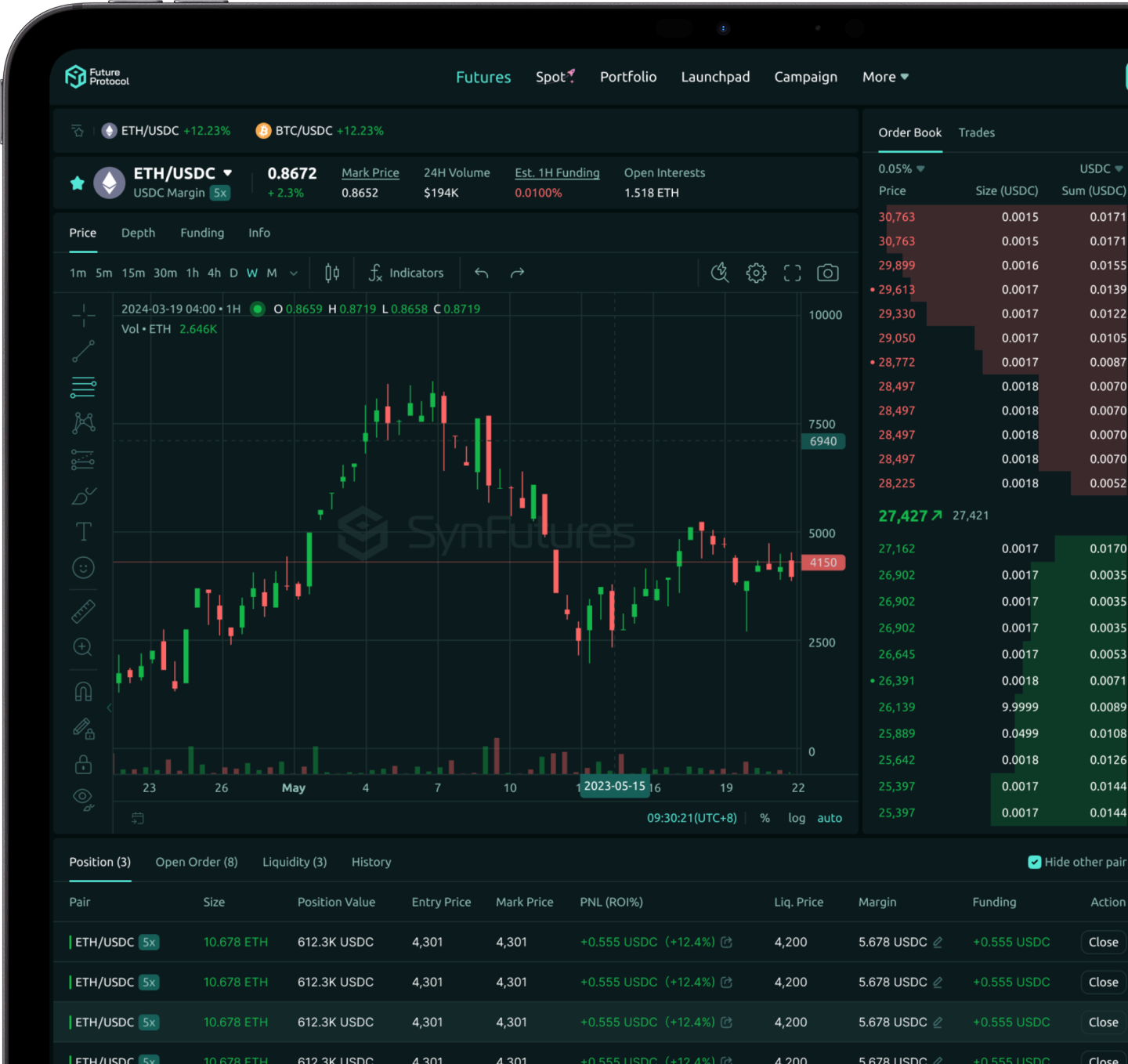This screenshot has height=1064, width=1128.
Task: Click the 6940 price label on axis
Action: pyautogui.click(x=823, y=441)
